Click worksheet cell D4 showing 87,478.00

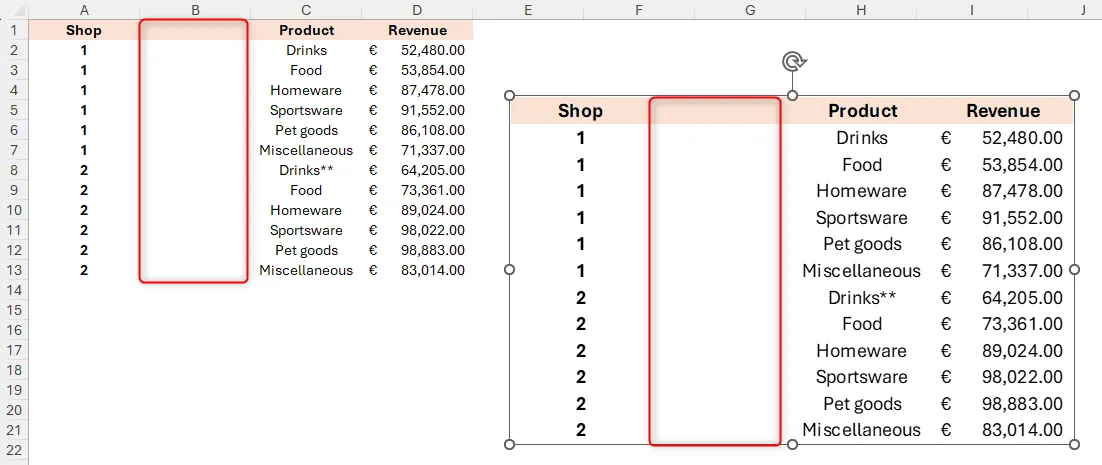[417, 91]
